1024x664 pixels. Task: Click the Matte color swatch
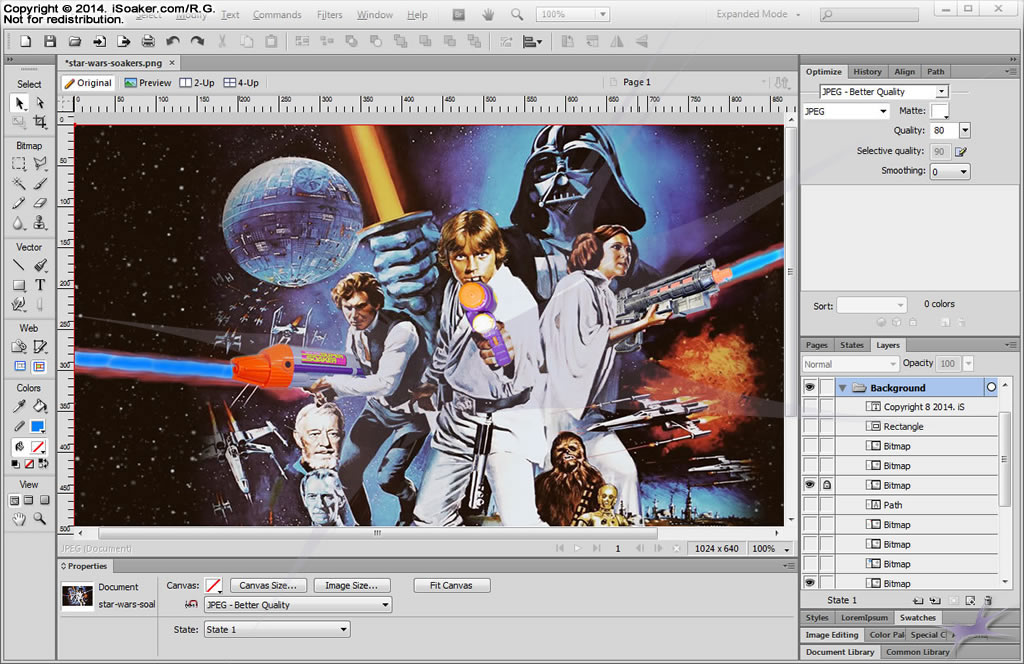[939, 111]
